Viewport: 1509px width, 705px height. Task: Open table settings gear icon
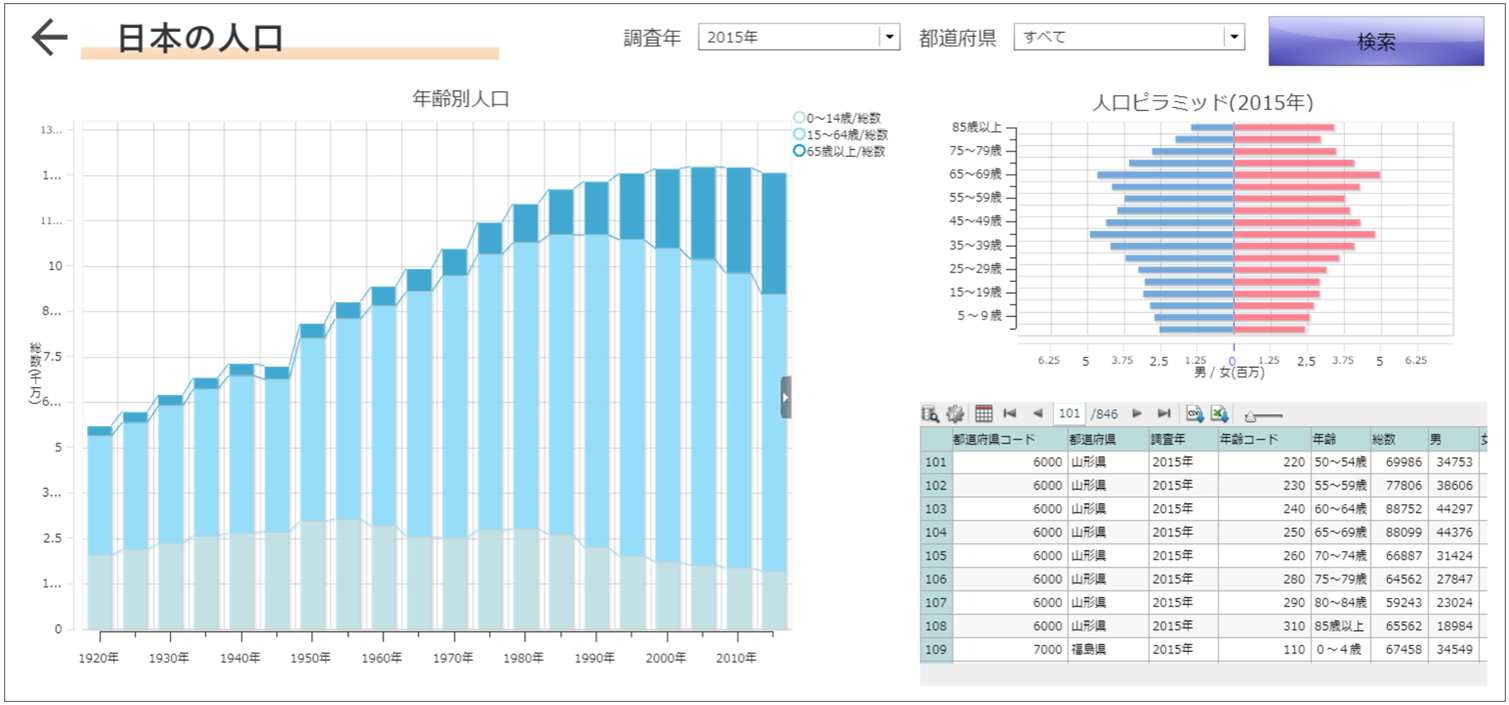coord(955,413)
